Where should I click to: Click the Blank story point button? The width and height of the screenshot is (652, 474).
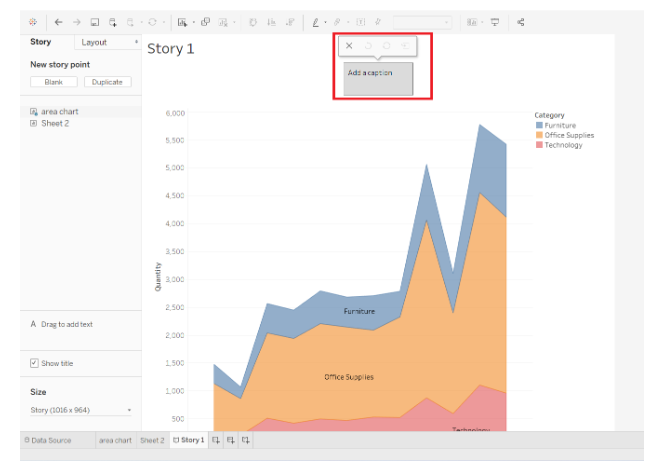tap(54, 82)
